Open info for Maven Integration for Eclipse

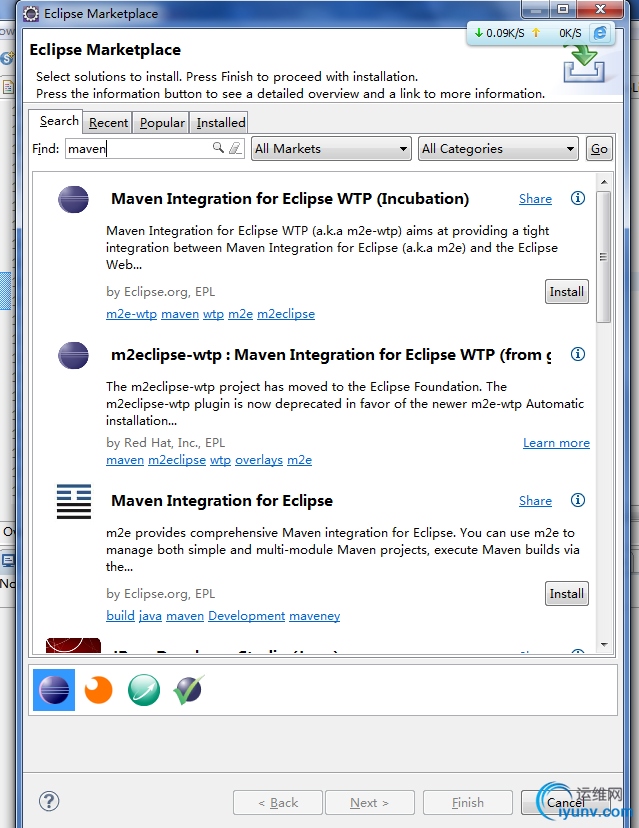(x=578, y=500)
